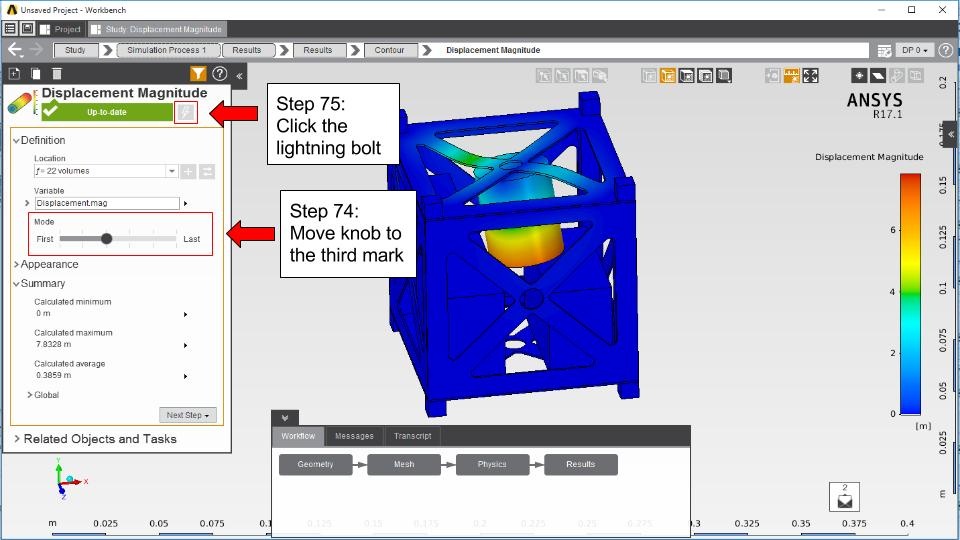The height and width of the screenshot is (540, 960).
Task: Click the dark cube view icon right of orange
Action: click(x=686, y=76)
